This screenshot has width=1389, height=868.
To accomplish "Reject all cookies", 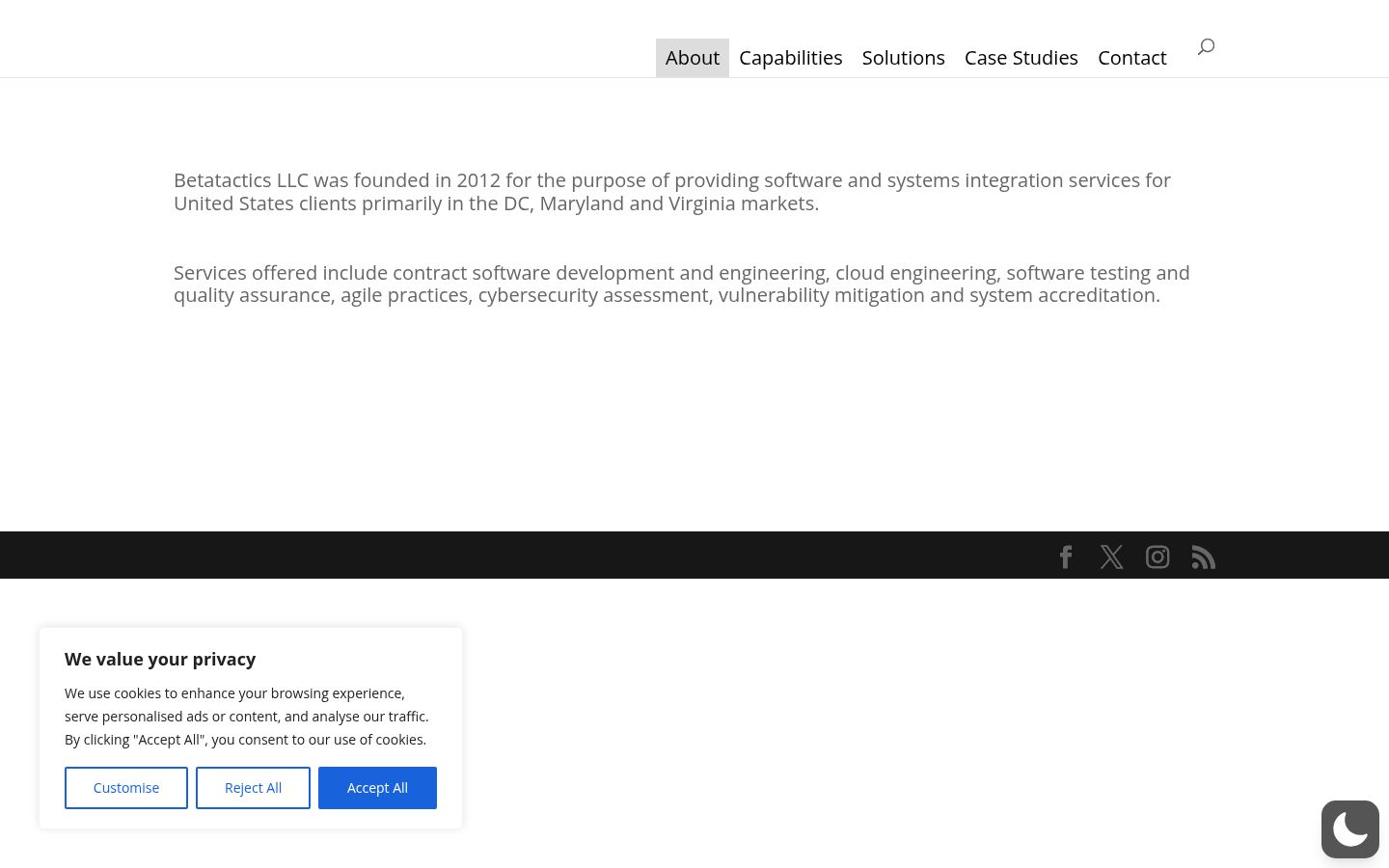I will (253, 788).
